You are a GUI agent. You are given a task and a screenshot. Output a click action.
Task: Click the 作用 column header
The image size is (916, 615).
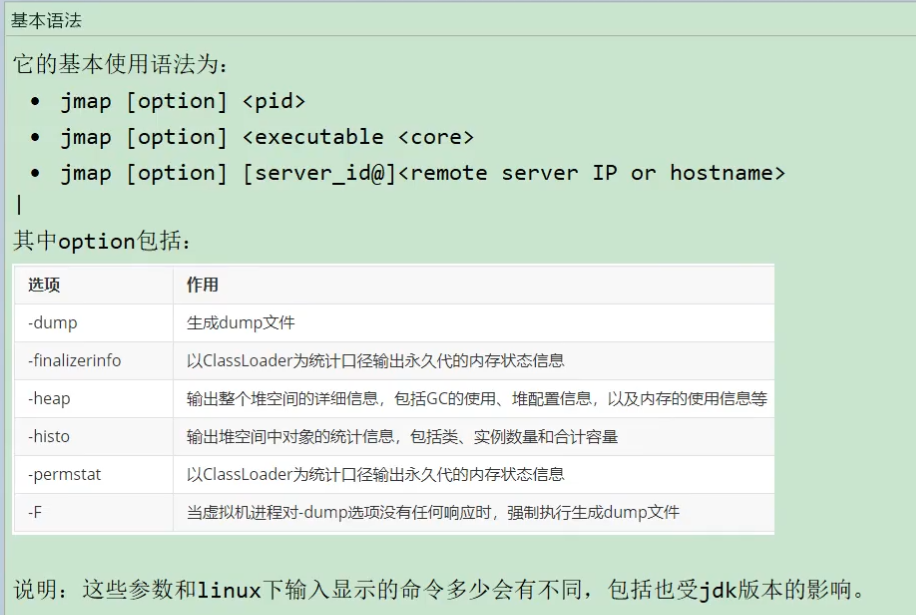click(x=203, y=284)
